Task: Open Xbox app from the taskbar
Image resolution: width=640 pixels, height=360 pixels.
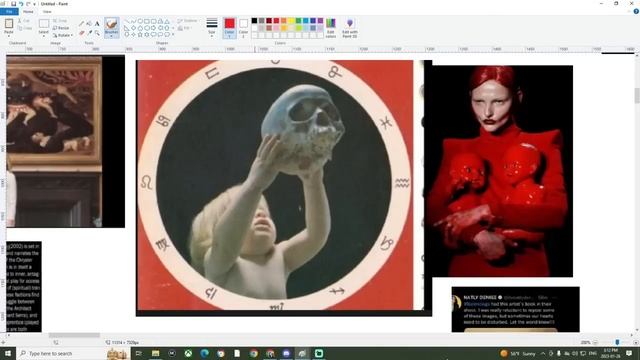Action: tap(188, 353)
